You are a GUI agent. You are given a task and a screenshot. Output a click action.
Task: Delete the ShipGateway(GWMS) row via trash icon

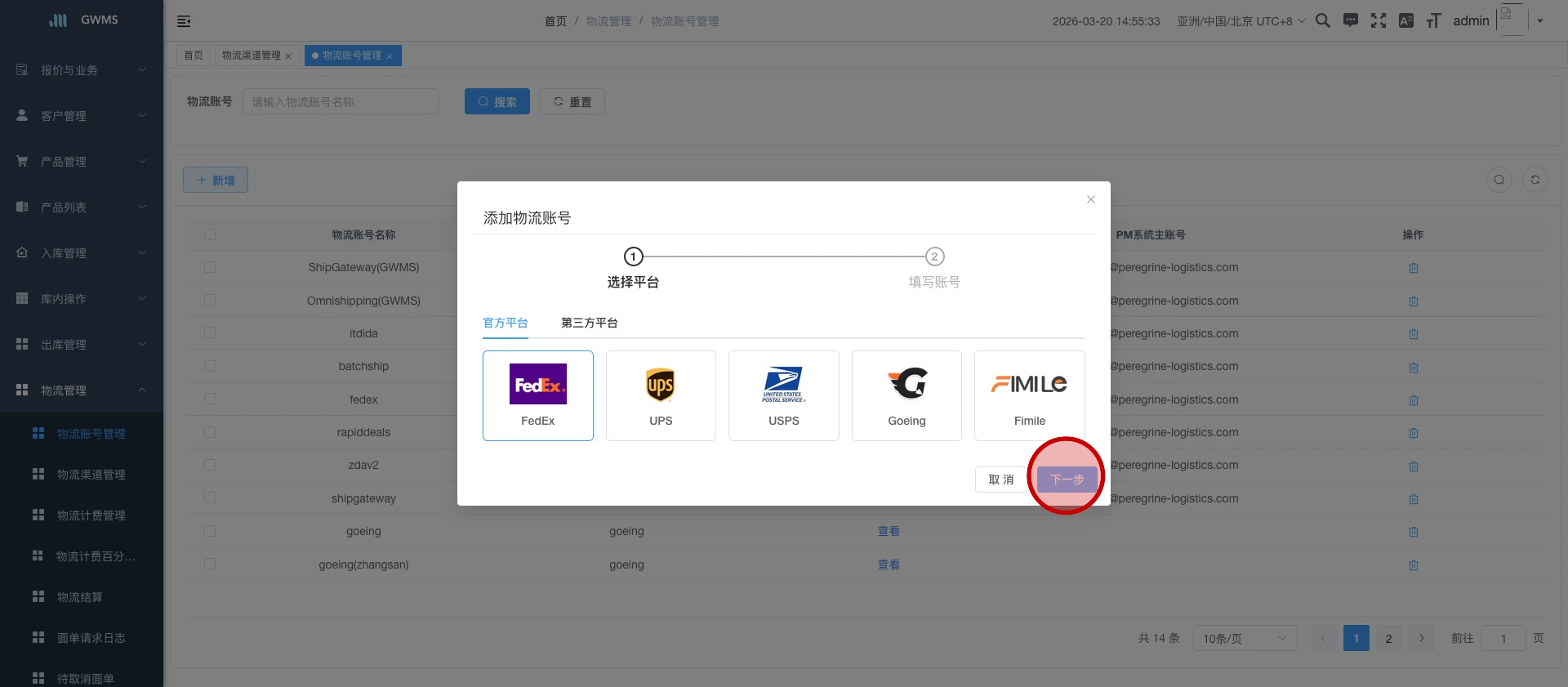pyautogui.click(x=1414, y=268)
